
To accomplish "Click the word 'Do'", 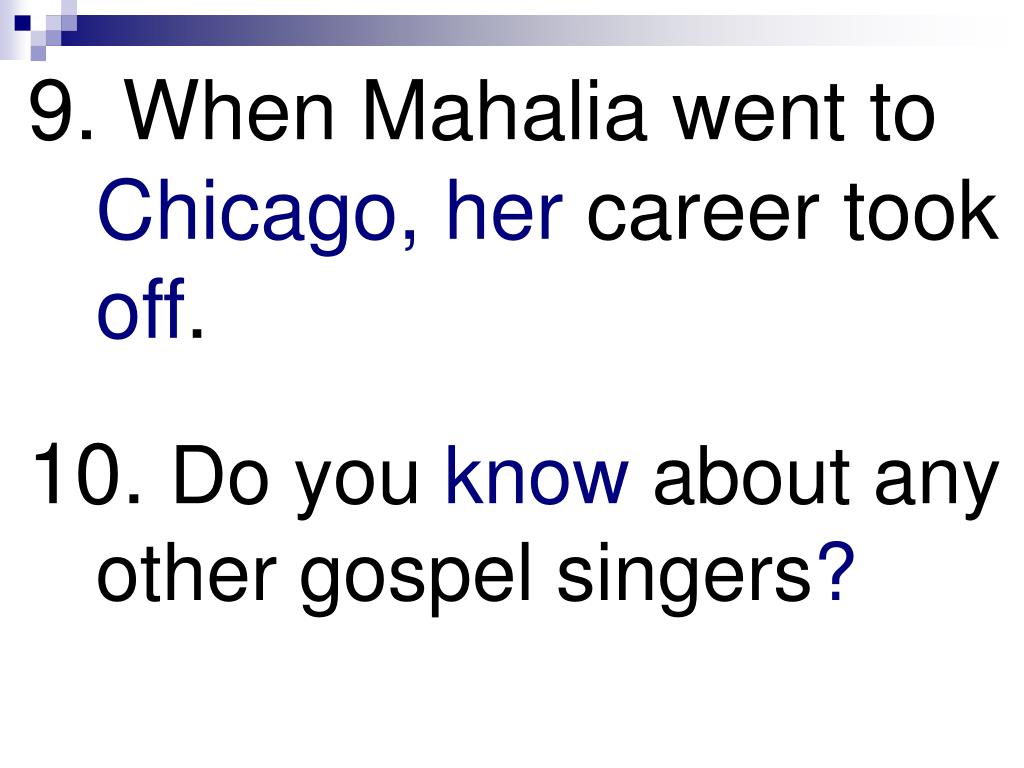I will point(220,474).
